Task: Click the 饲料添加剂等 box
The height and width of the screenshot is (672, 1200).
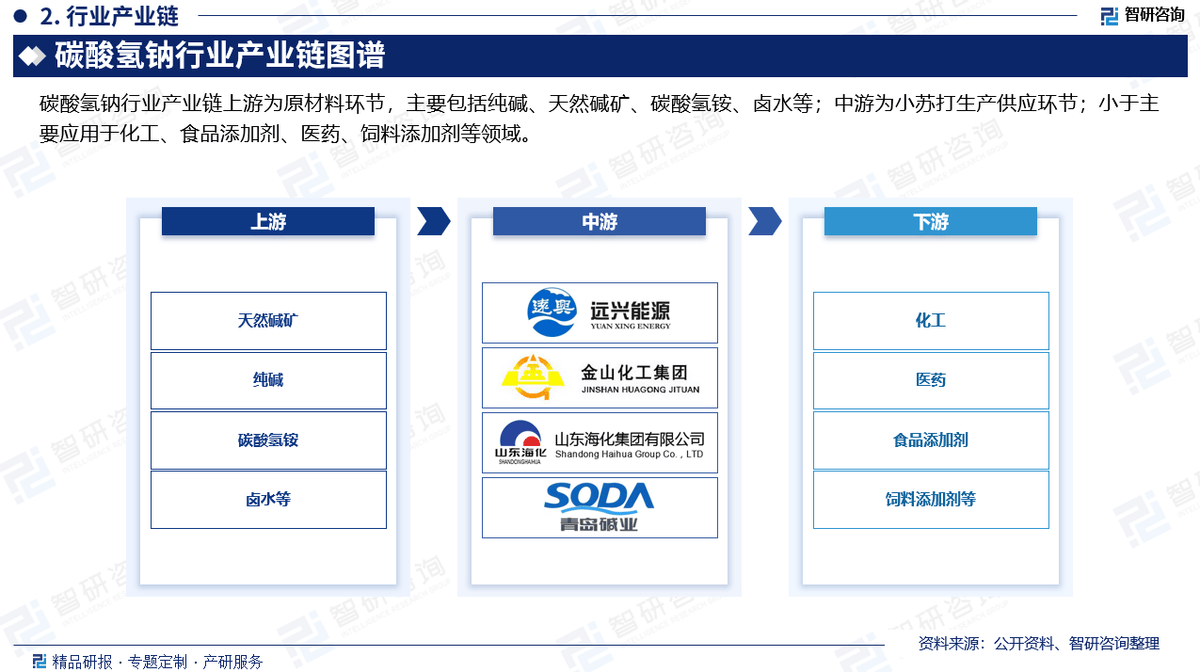Action: (930, 499)
